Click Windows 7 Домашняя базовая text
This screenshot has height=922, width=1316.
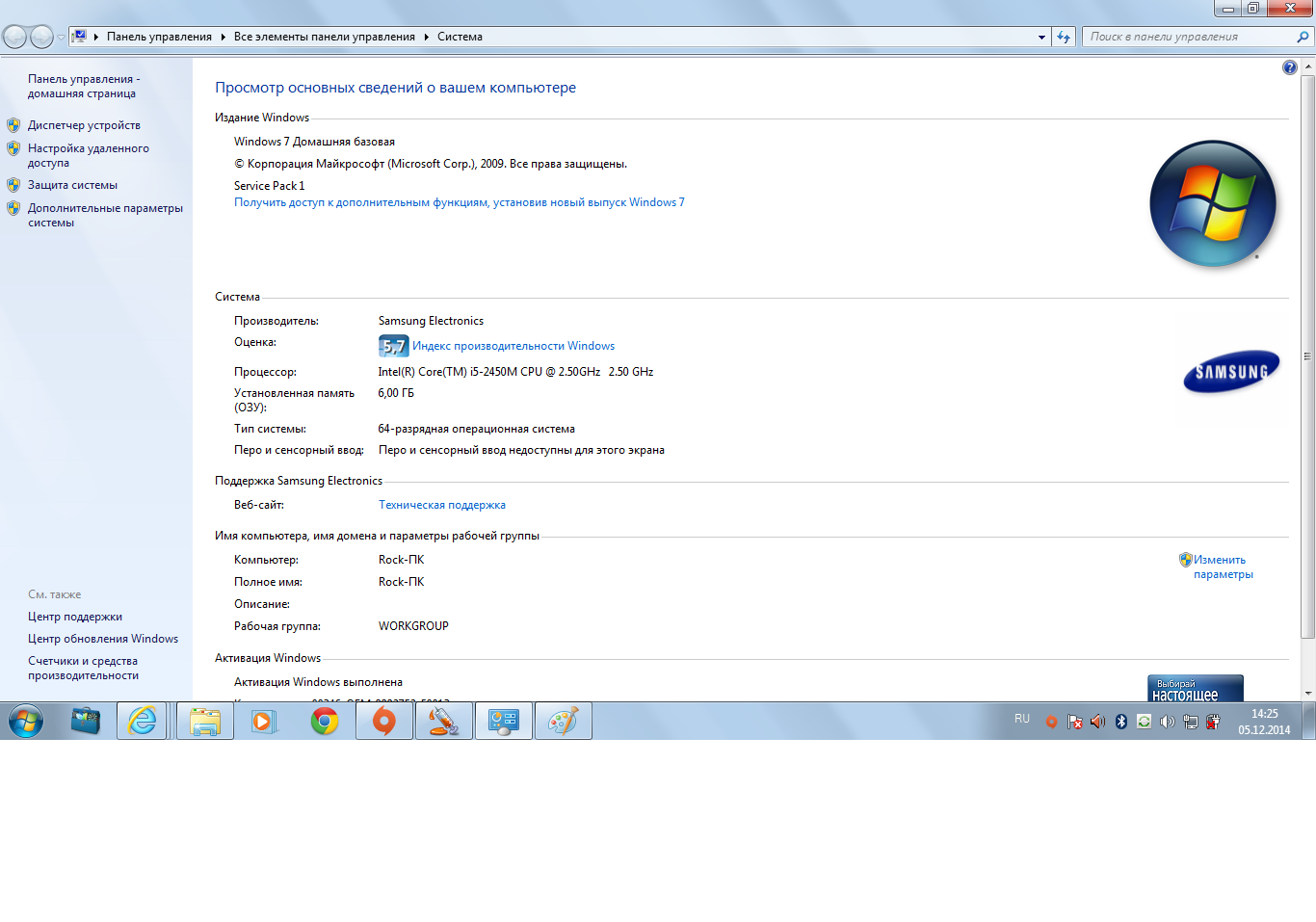pyautogui.click(x=314, y=142)
